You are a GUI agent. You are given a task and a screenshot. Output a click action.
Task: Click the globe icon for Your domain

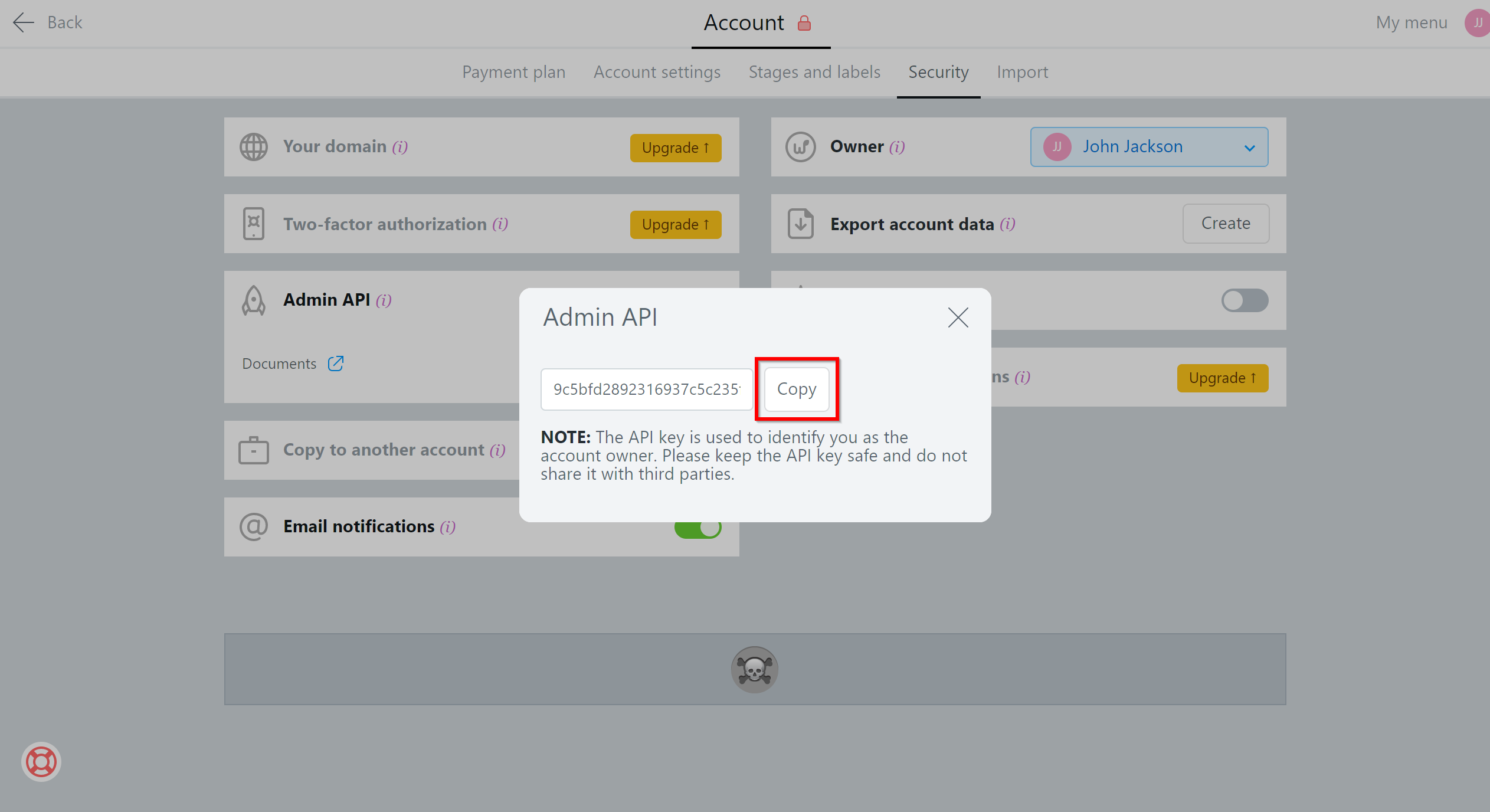[x=254, y=147]
